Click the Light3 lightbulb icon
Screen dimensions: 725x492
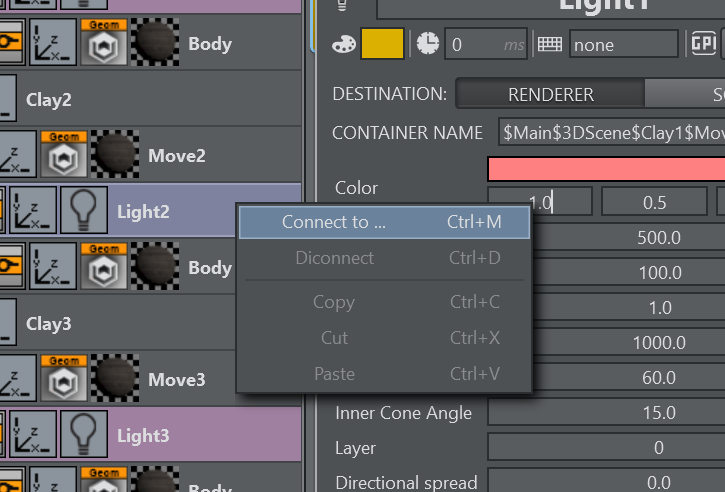click(84, 435)
